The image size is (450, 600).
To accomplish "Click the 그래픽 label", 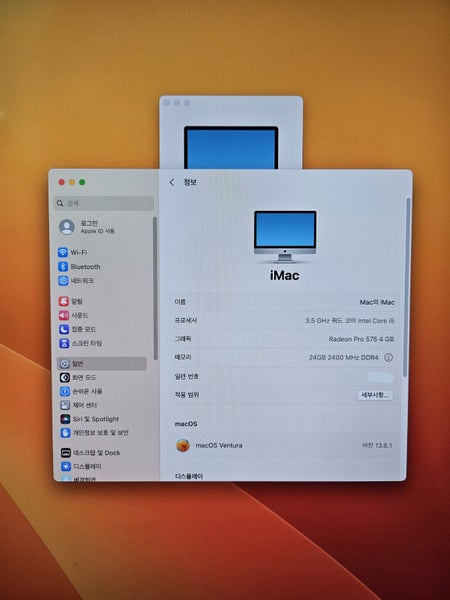I will tap(183, 339).
